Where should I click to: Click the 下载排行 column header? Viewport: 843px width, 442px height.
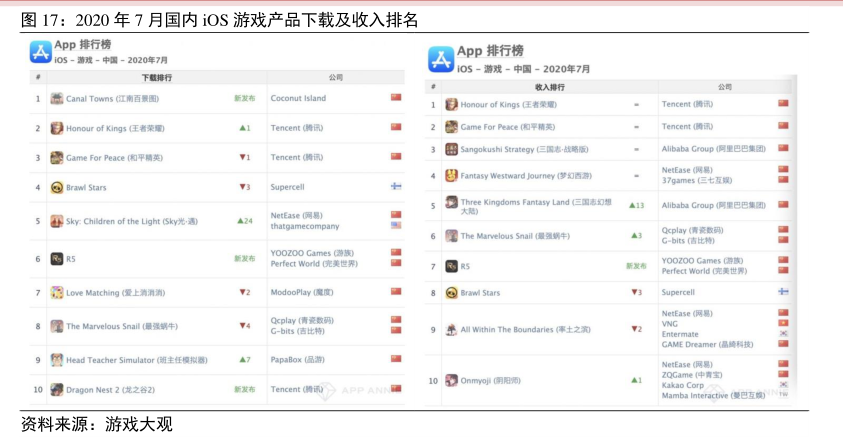[156, 77]
